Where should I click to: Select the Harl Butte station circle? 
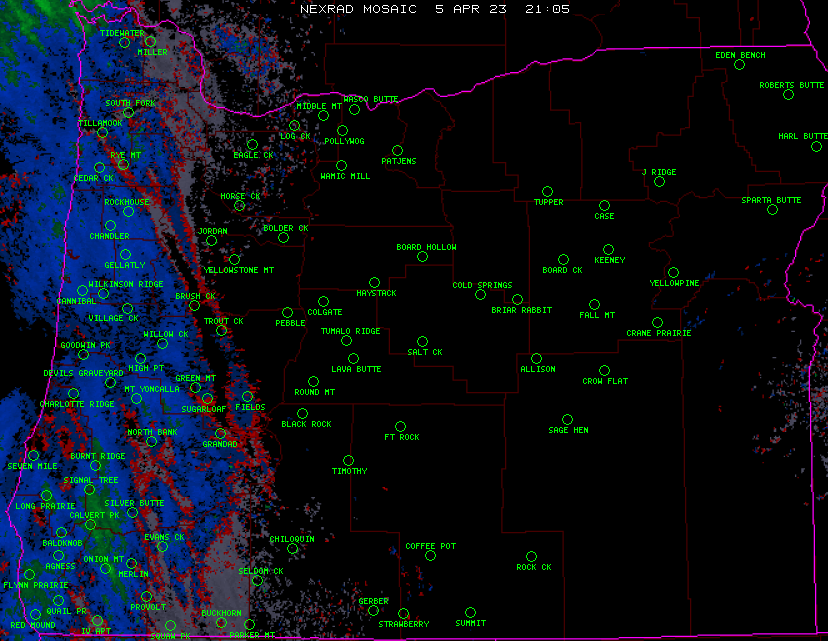click(x=816, y=146)
